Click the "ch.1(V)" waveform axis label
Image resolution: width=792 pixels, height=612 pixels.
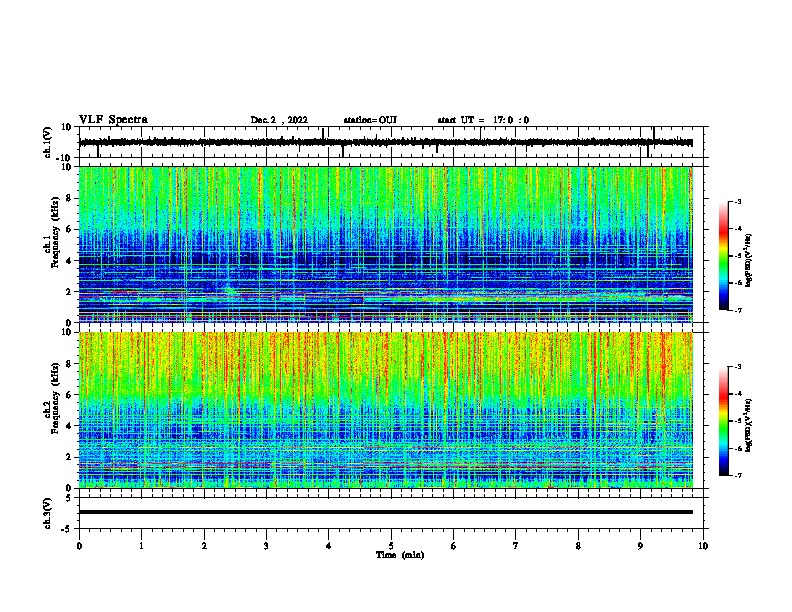click(48, 142)
